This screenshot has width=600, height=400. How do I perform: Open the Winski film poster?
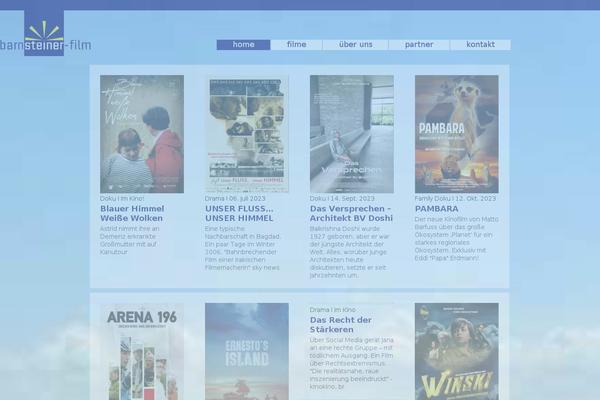point(457,351)
